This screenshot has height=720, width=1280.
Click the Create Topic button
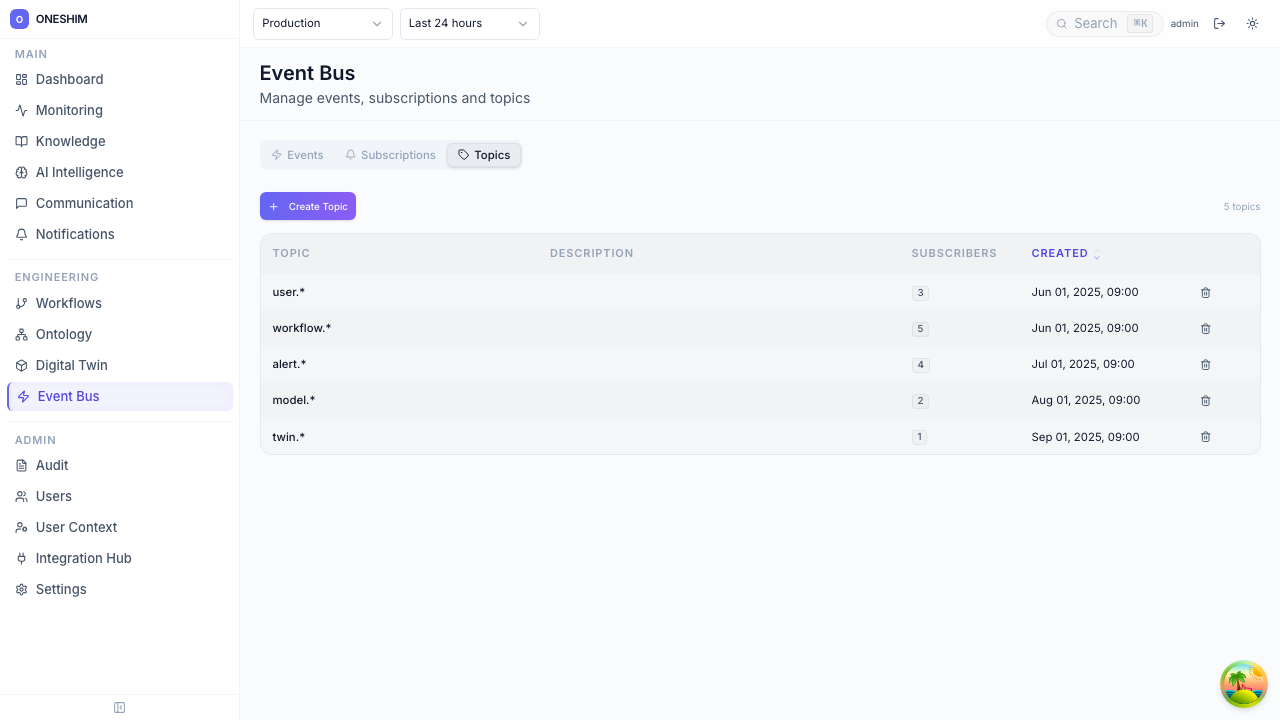(x=308, y=206)
